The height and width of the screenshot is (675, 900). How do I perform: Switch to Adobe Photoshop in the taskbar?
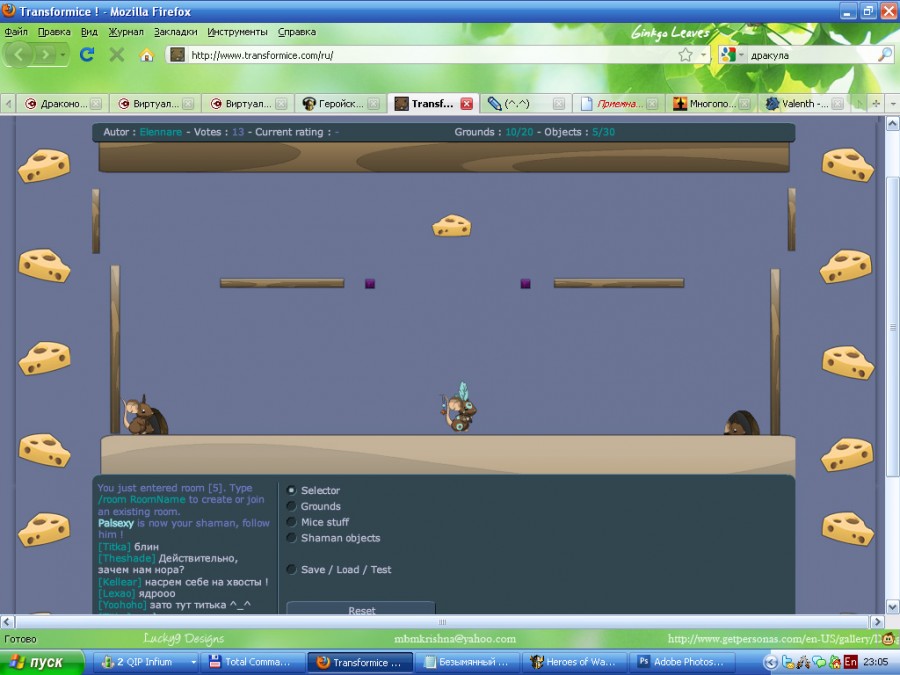[683, 662]
